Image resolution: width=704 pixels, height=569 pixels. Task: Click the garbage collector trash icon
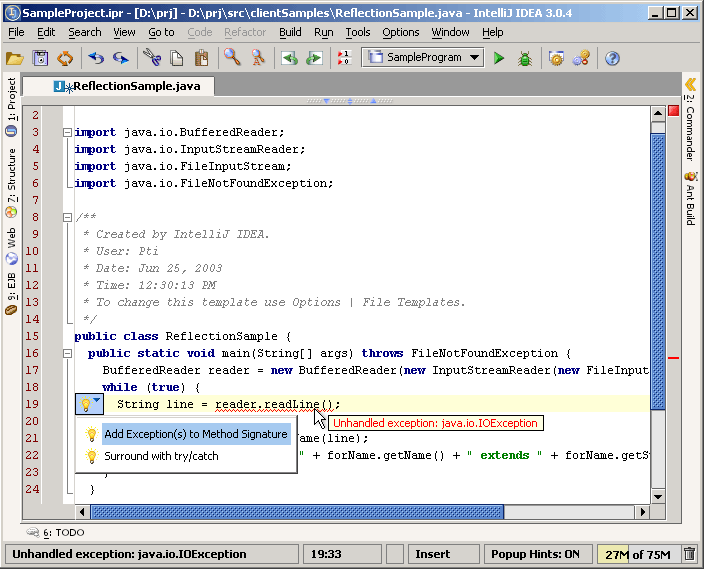(x=690, y=554)
